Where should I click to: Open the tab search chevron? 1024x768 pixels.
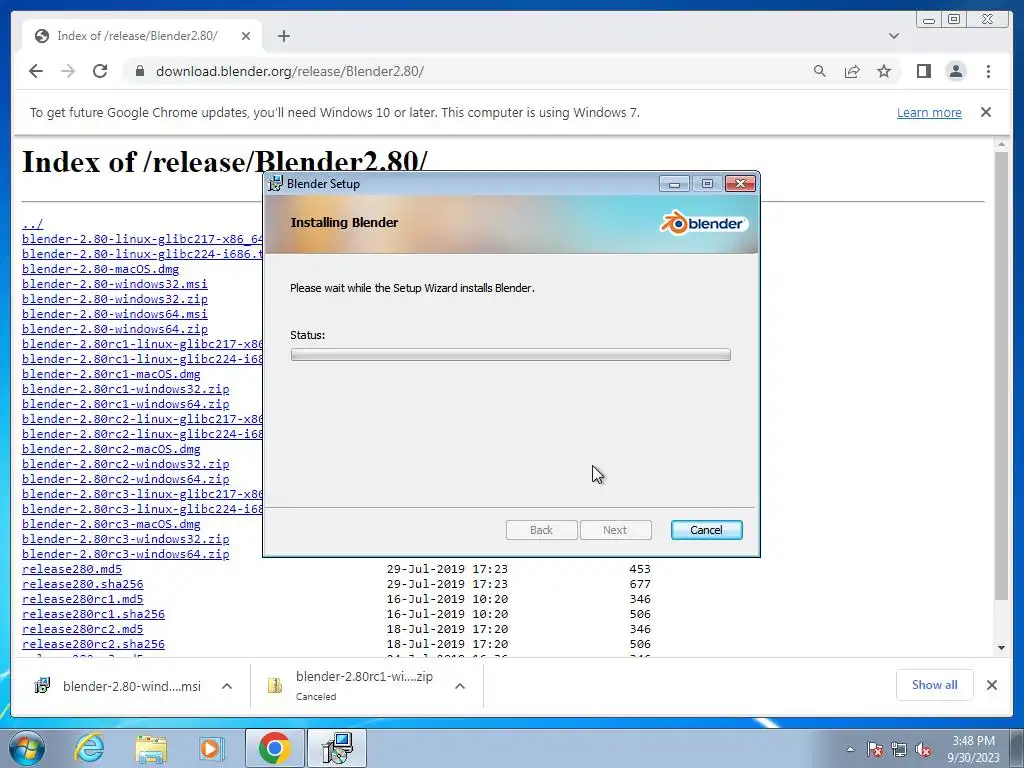[894, 36]
